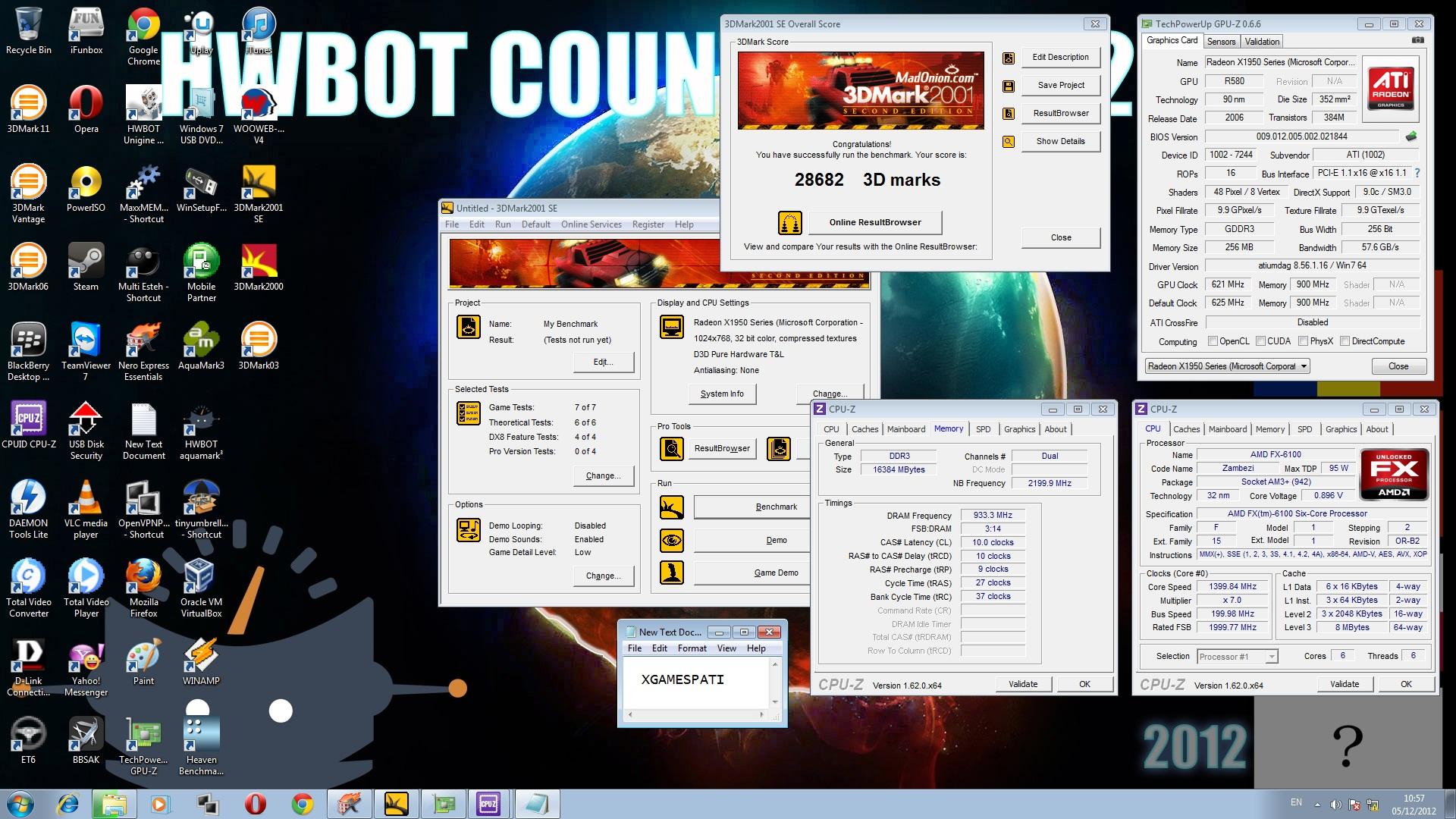Open Steam desktop shortcut
Screen dimensions: 1456x819
tap(86, 267)
